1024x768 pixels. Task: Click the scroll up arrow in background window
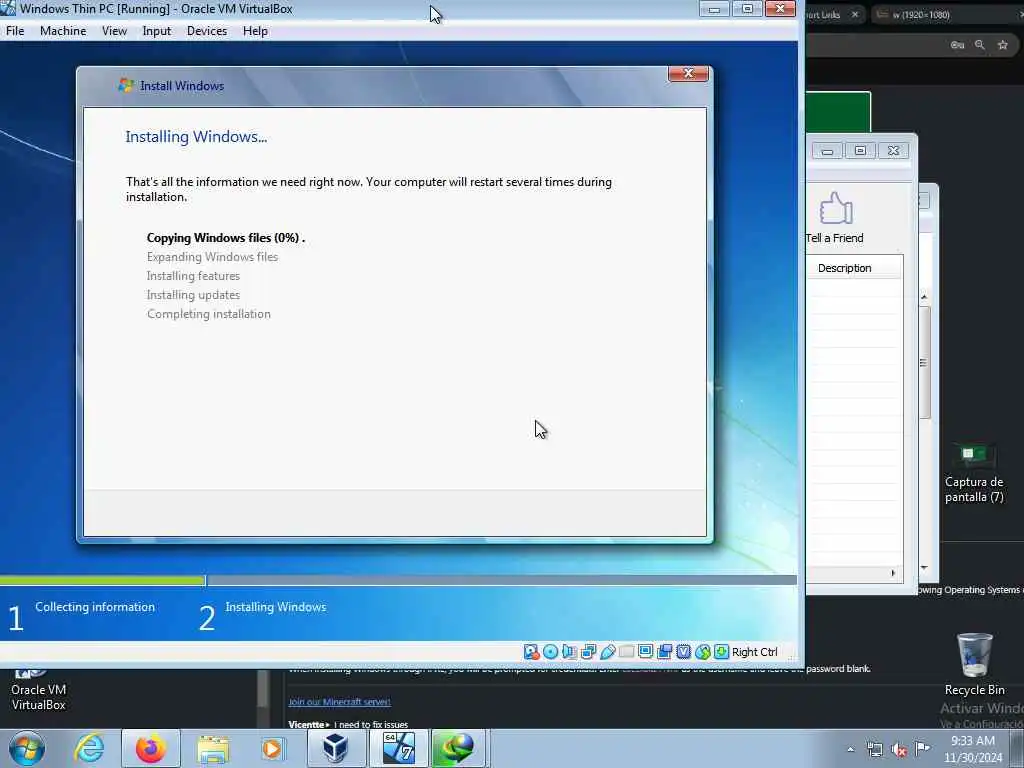pos(924,297)
